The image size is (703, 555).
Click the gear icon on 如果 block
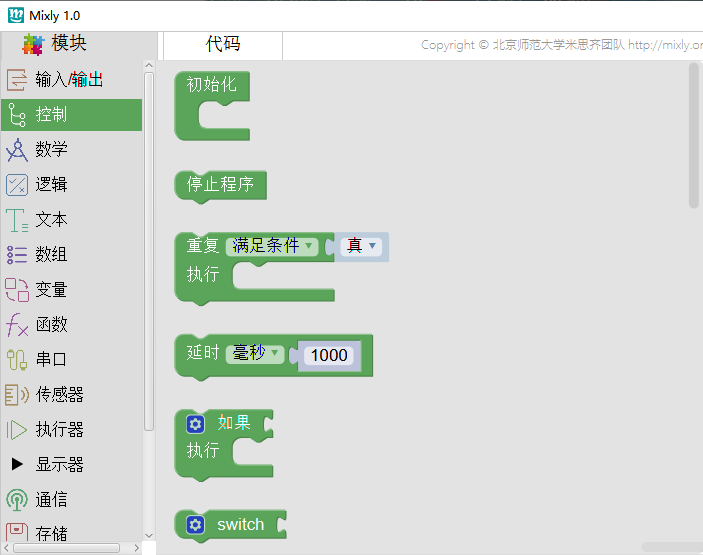(x=195, y=424)
